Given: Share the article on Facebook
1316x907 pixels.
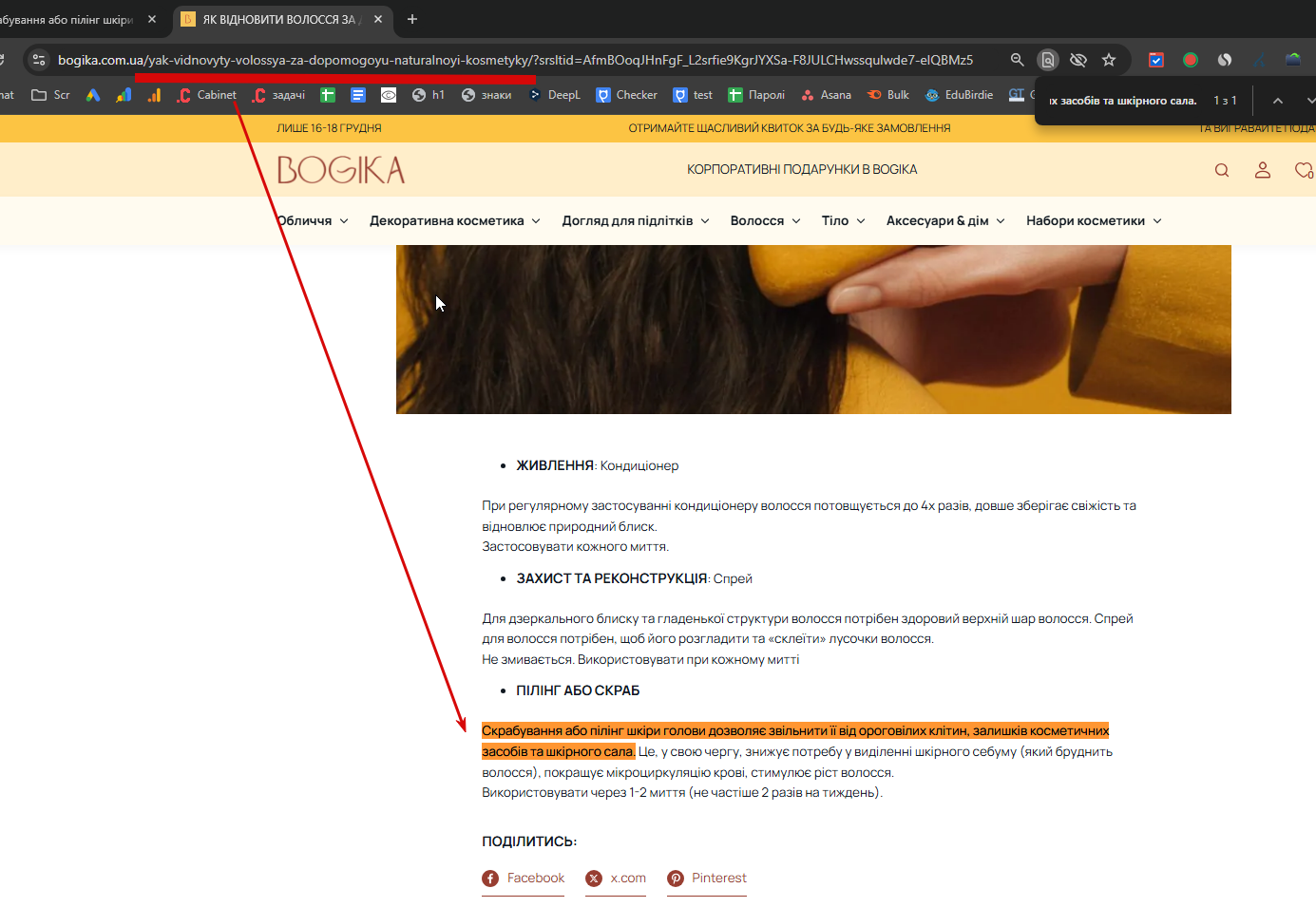Looking at the screenshot, I should (x=523, y=879).
